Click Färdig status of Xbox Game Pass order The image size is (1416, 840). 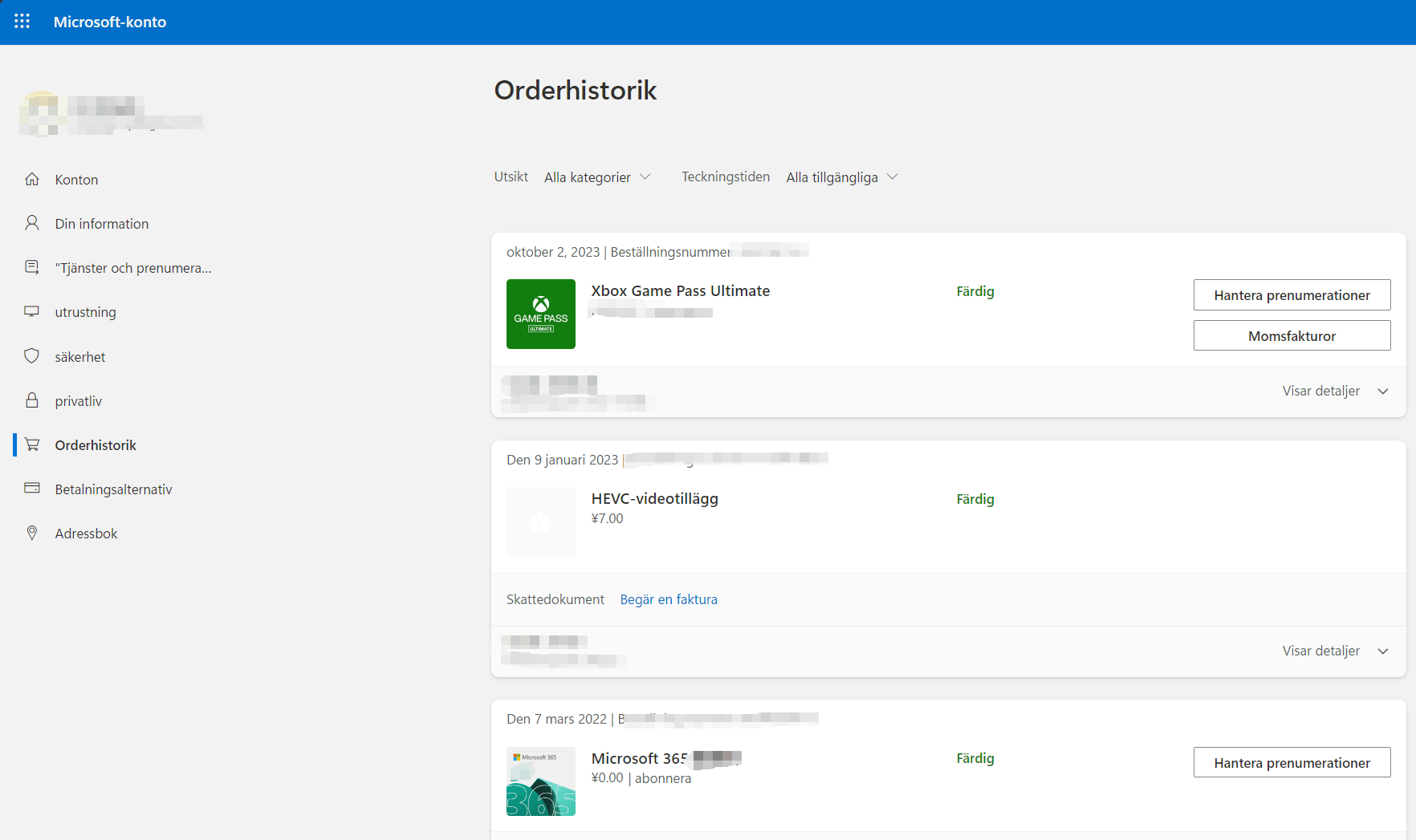pyautogui.click(x=975, y=291)
